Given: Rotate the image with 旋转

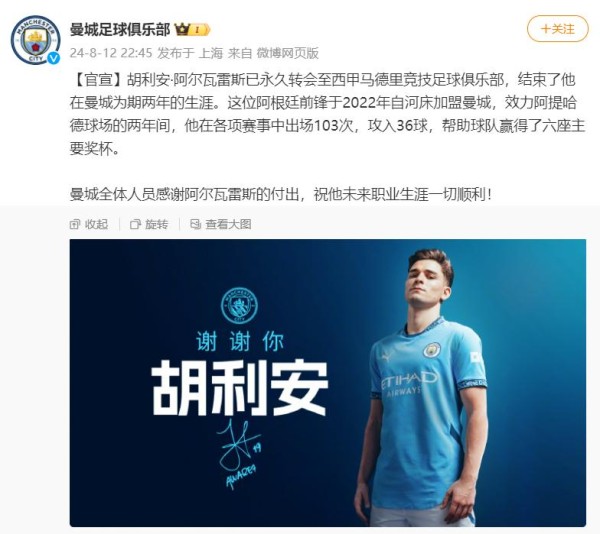Looking at the screenshot, I should (x=149, y=224).
